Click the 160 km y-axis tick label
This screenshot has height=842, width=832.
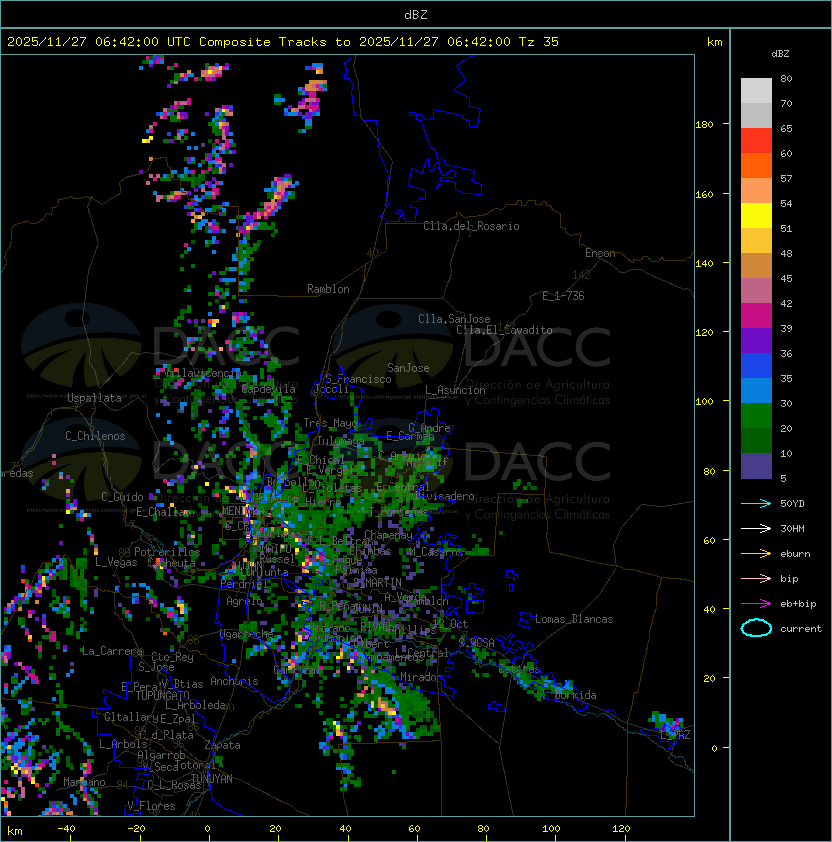704,194
